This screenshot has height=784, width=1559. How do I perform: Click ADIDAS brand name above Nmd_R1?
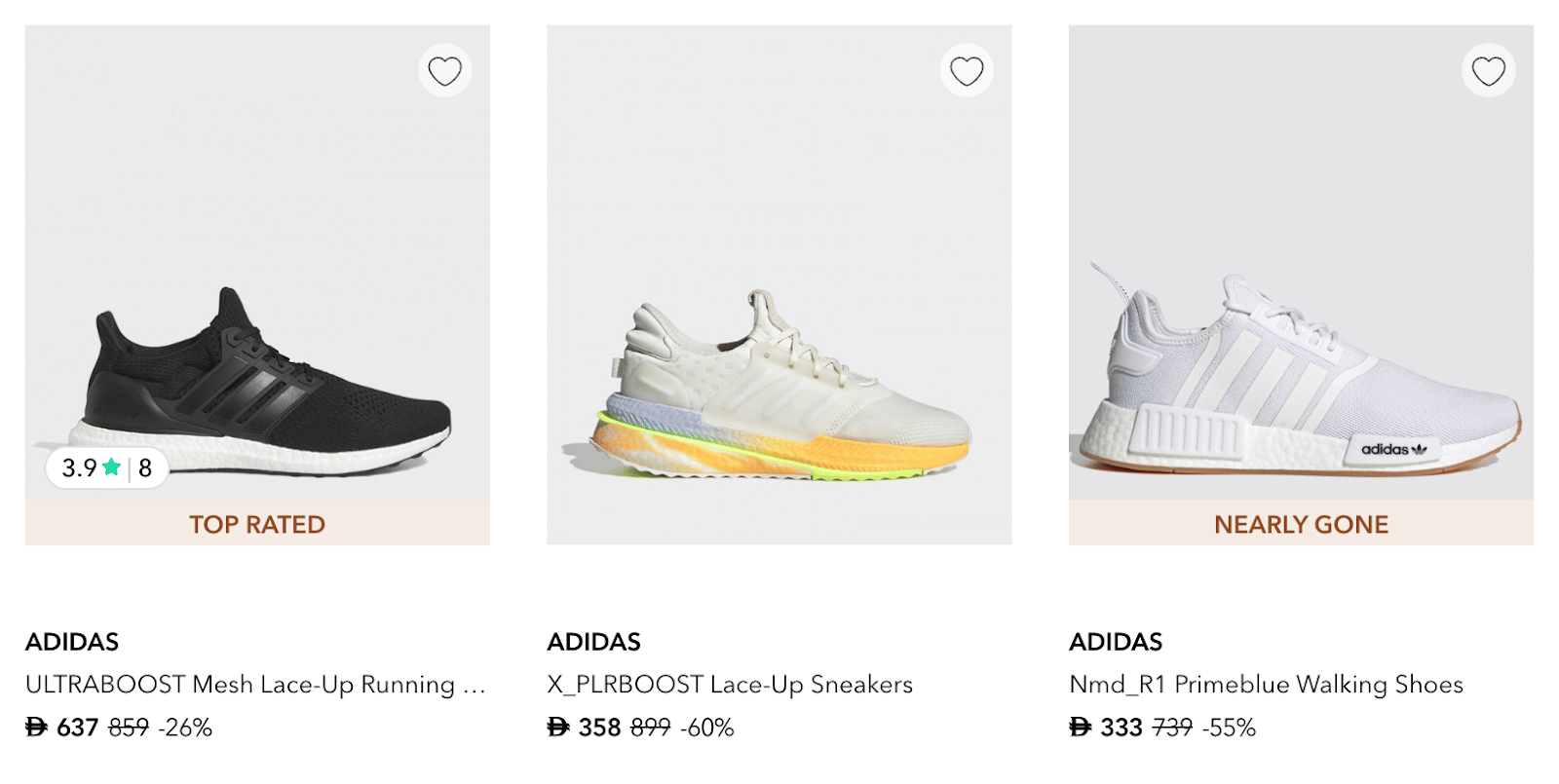(1116, 642)
